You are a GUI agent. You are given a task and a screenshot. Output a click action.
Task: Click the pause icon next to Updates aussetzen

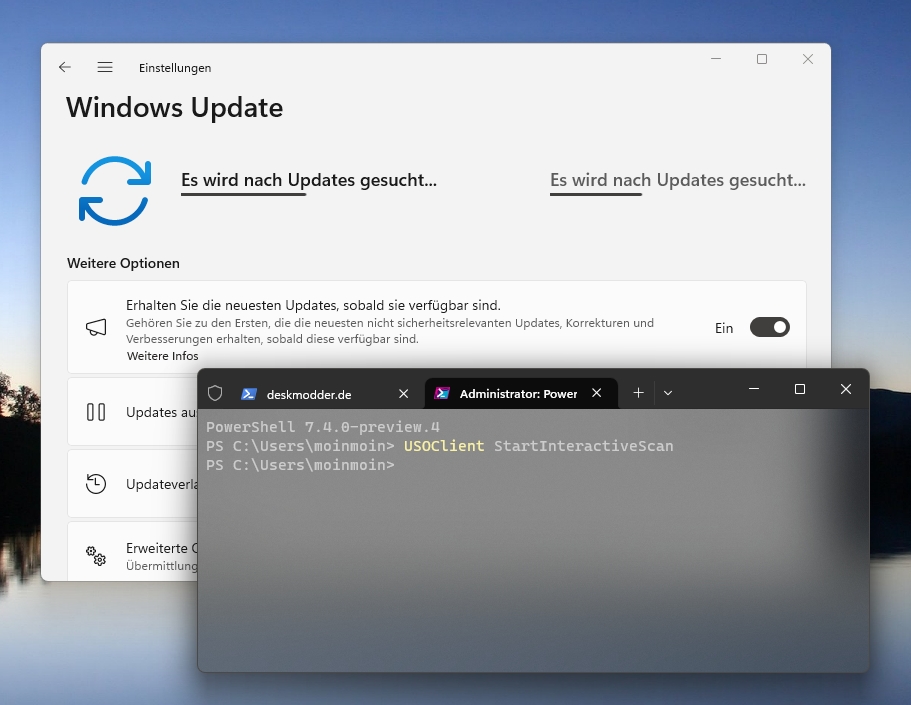pos(96,412)
